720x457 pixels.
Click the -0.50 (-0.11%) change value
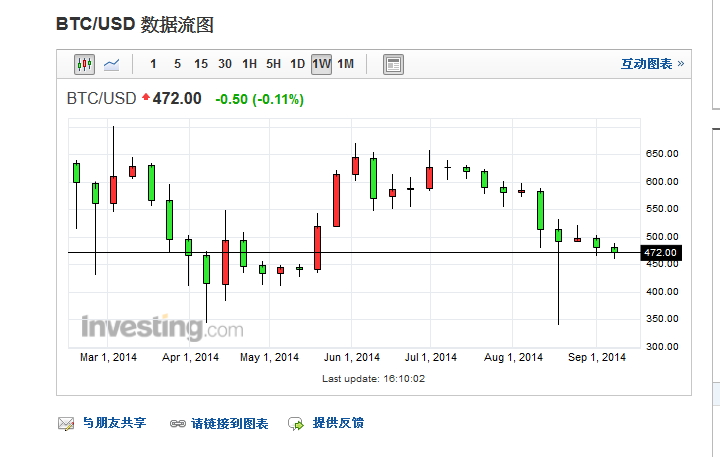point(259,99)
